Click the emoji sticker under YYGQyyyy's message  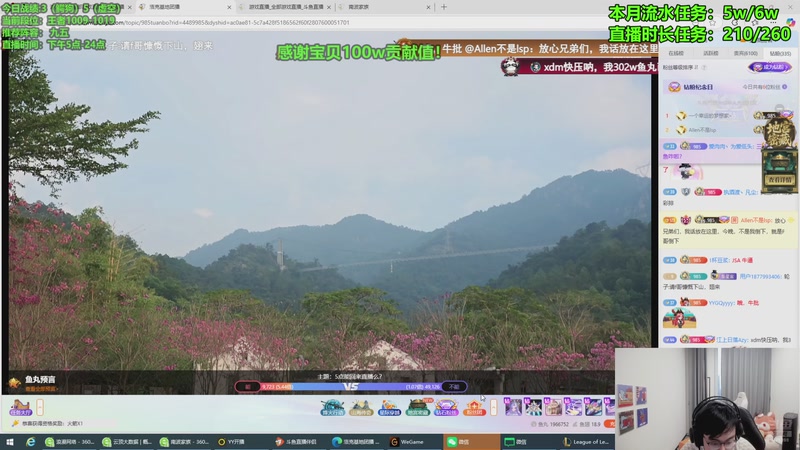click(679, 318)
